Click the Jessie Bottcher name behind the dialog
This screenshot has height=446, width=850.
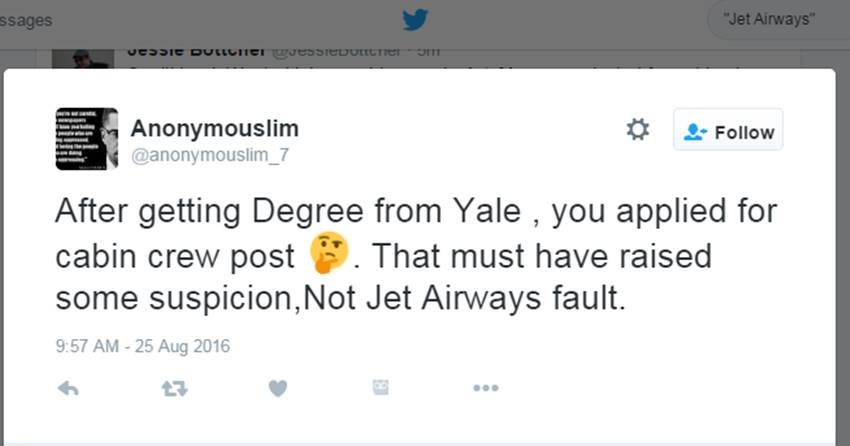coord(197,51)
